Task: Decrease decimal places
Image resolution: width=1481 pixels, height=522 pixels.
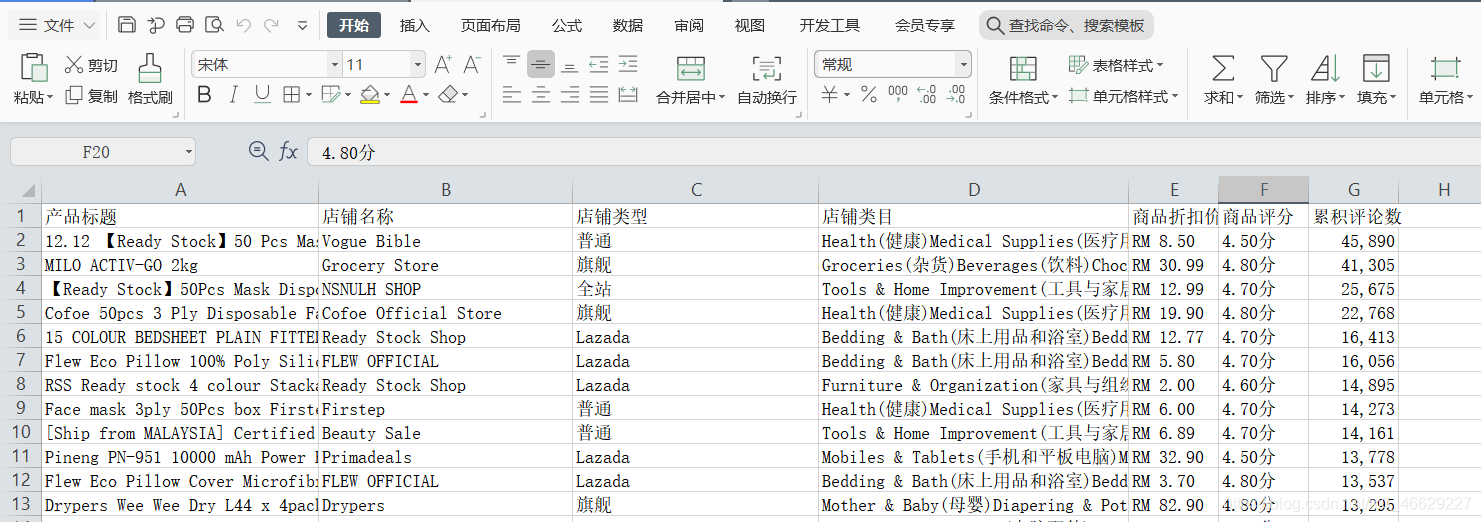Action: (x=956, y=95)
